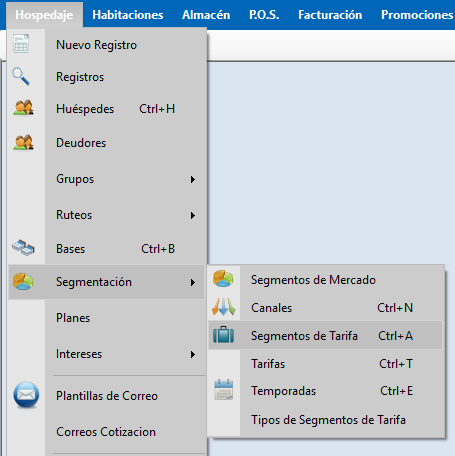Open the Habitaciones menu
The image size is (455, 456).
[128, 15]
